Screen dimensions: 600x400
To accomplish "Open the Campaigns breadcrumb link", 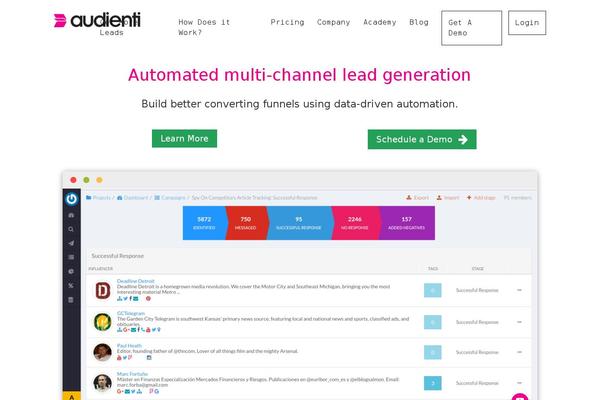I will coord(170,198).
